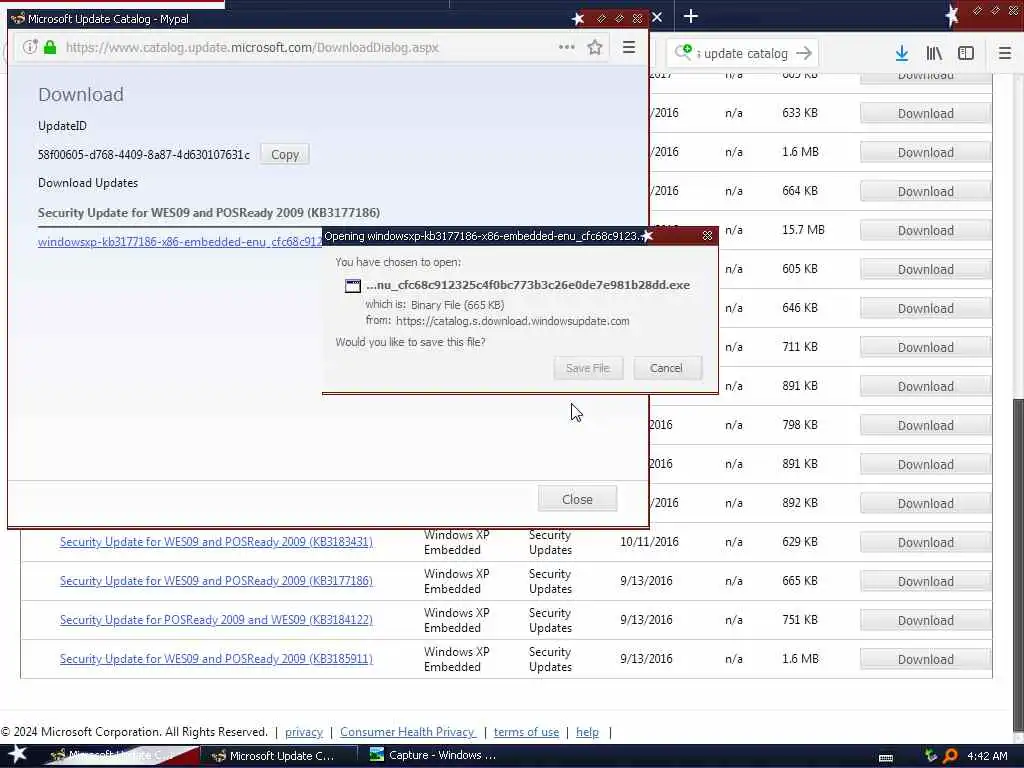Download the 605 KB update
This screenshot has width=1024, height=768.
click(925, 270)
